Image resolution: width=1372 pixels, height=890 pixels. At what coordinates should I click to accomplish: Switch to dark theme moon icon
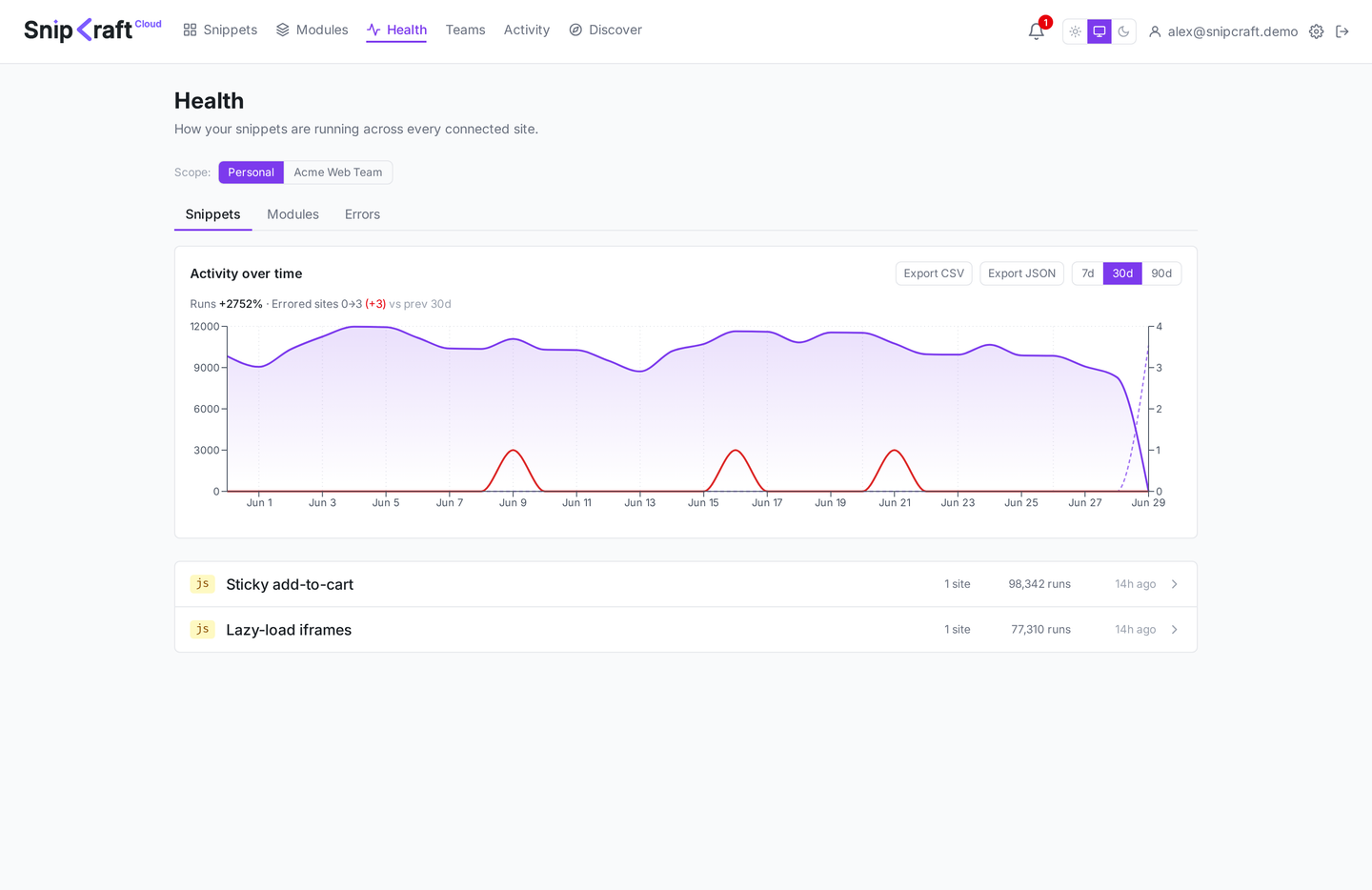pyautogui.click(x=1123, y=31)
